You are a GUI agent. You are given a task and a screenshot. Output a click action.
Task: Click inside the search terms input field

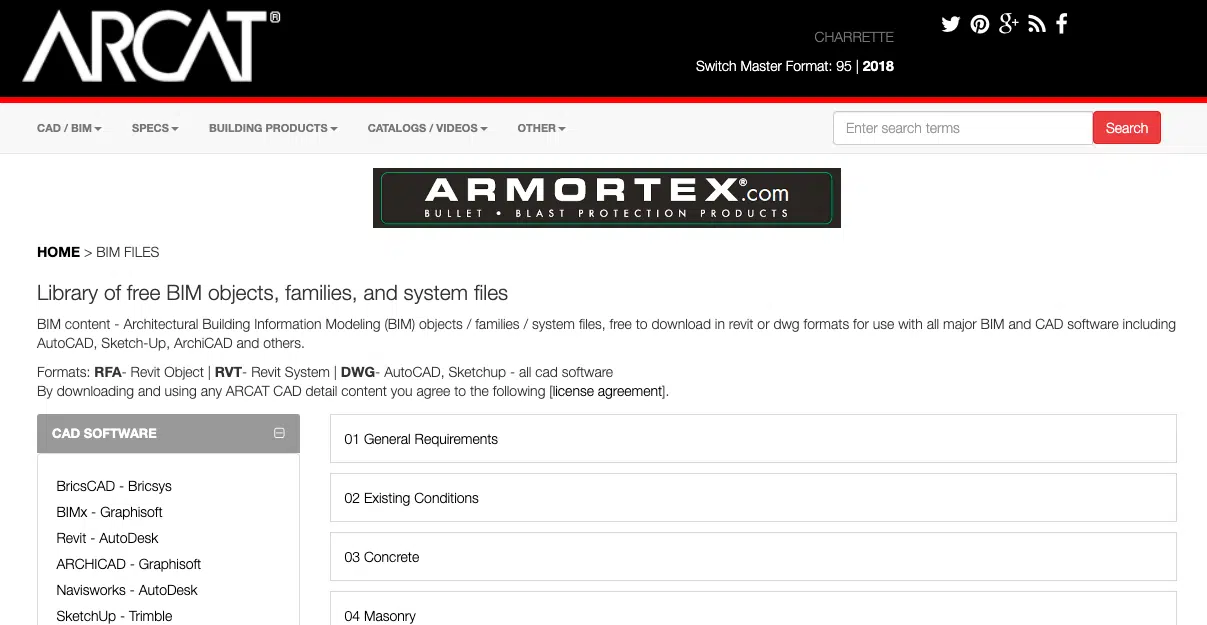point(962,128)
